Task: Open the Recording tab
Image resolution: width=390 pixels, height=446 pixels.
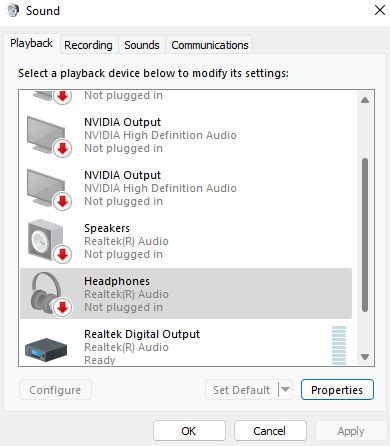Action: [88, 45]
